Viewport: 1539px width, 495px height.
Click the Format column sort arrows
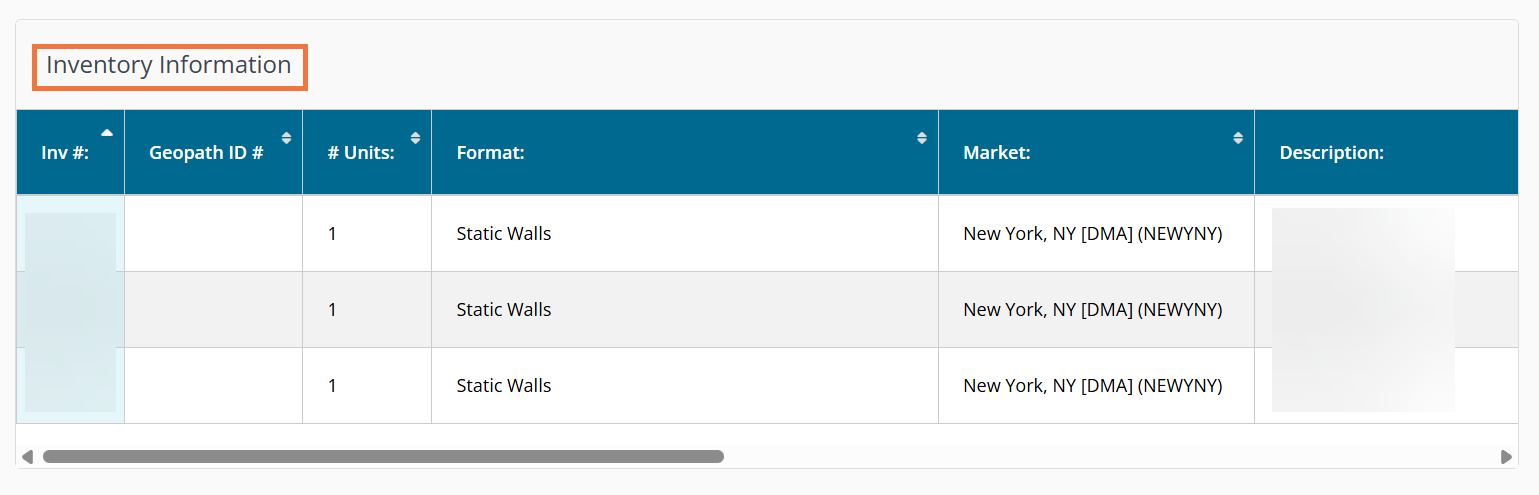point(922,138)
